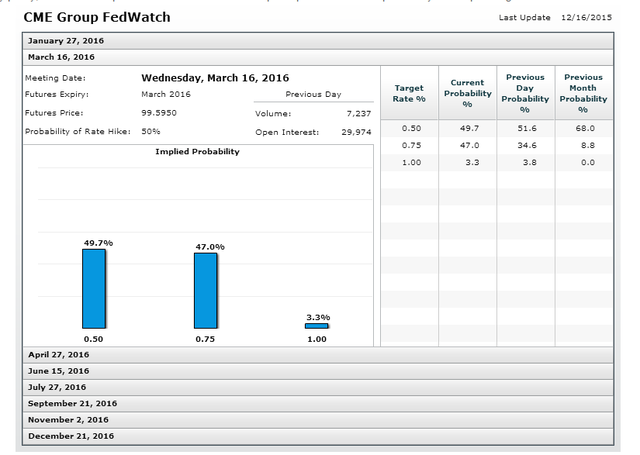Click previous day probability 51.6
The width and height of the screenshot is (640, 455).
click(x=527, y=128)
